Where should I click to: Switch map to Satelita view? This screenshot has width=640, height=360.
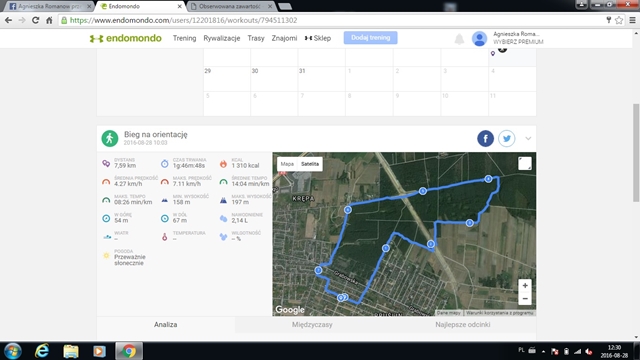(310, 164)
